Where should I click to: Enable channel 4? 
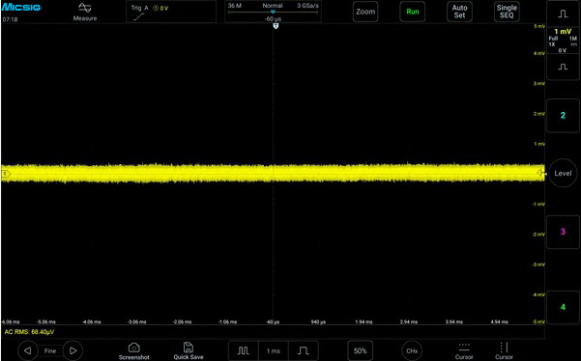point(563,307)
